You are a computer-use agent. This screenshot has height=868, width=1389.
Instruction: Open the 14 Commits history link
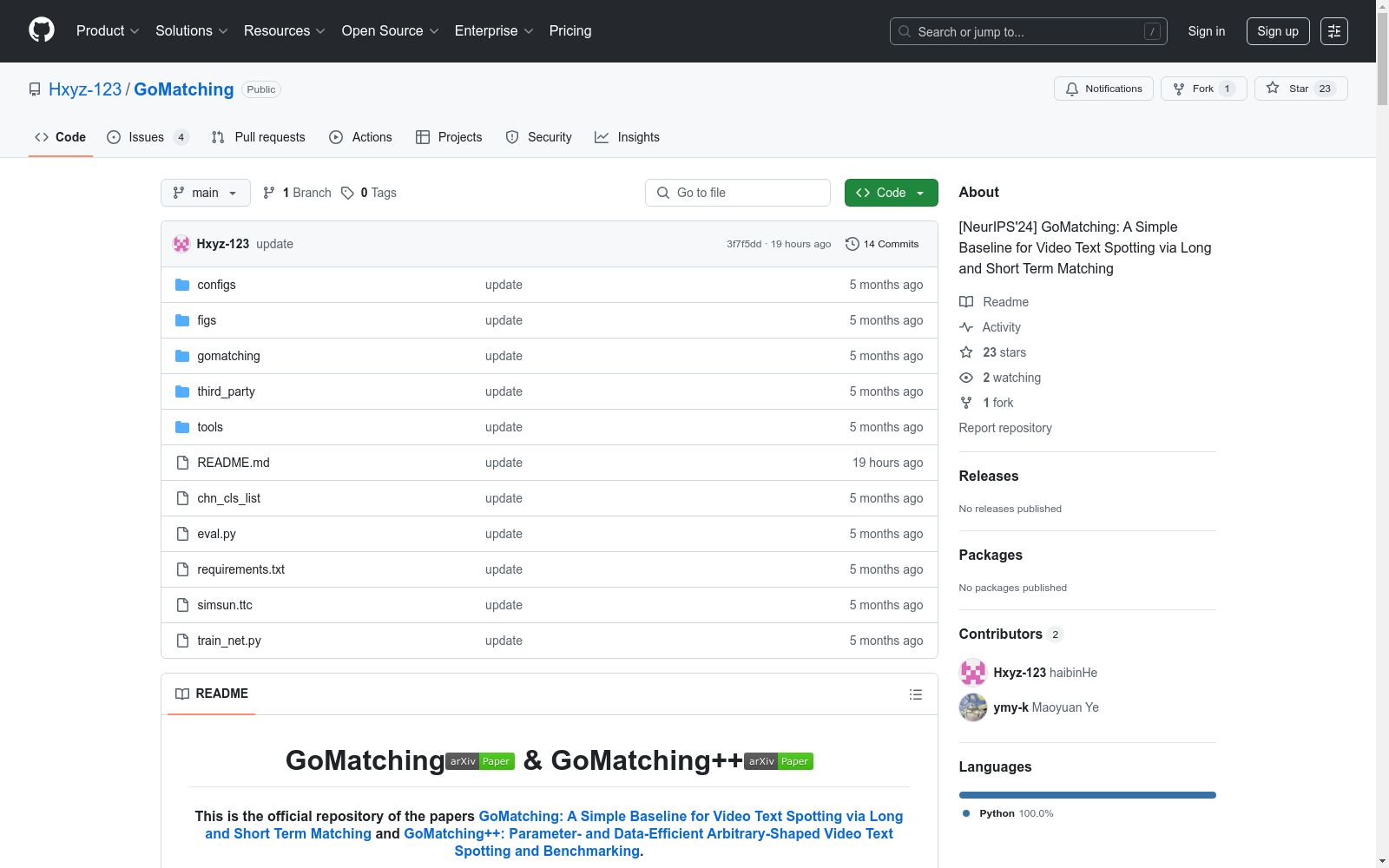click(882, 244)
